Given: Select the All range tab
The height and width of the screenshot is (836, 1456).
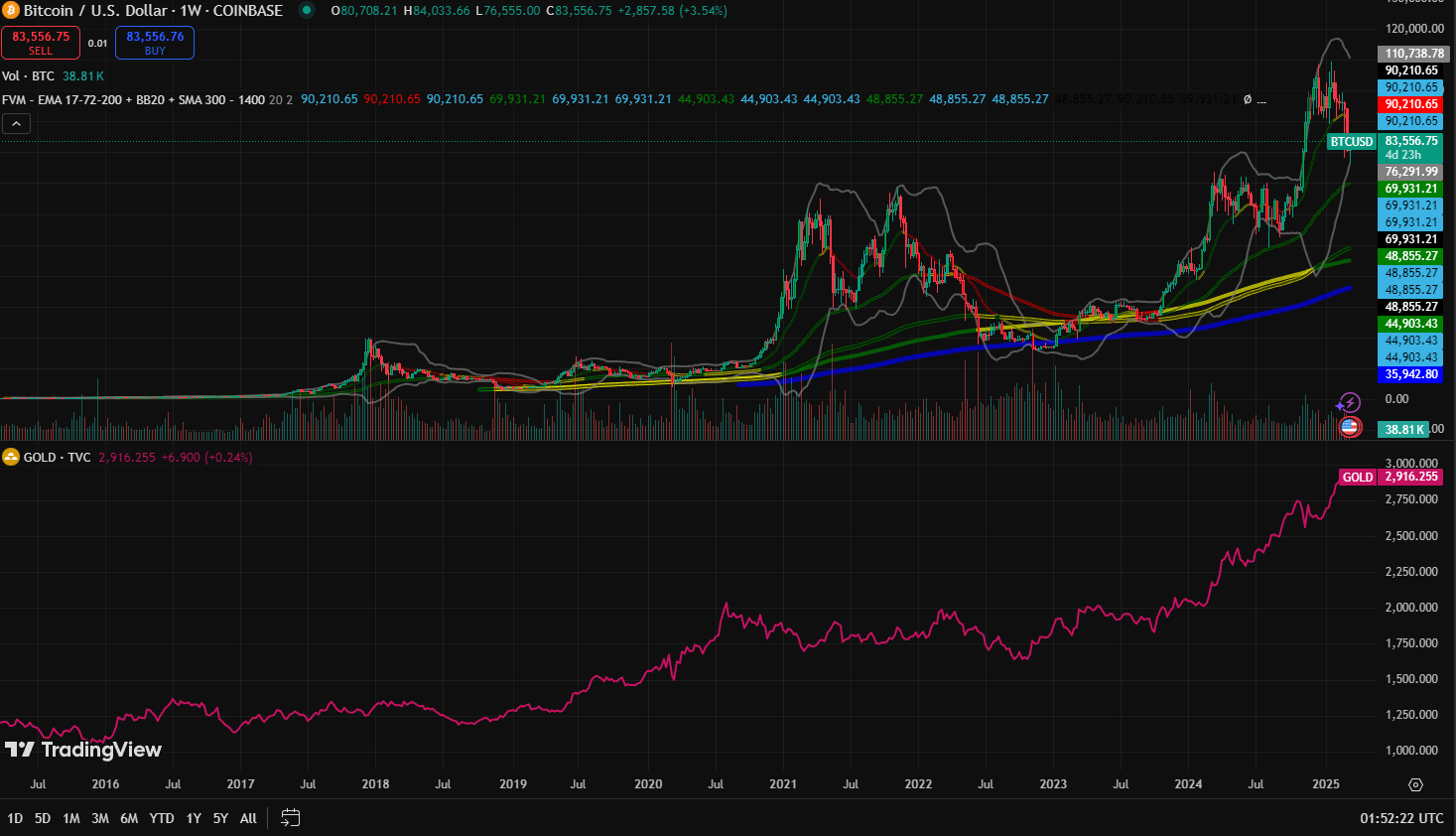Looking at the screenshot, I should pyautogui.click(x=248, y=818).
